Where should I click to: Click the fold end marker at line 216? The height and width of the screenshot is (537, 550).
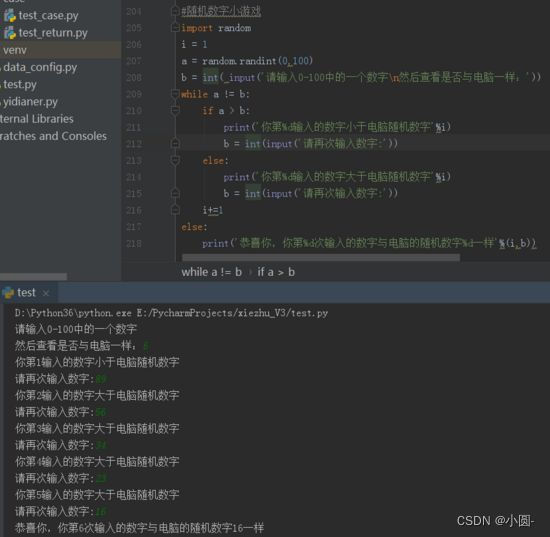click(x=175, y=210)
